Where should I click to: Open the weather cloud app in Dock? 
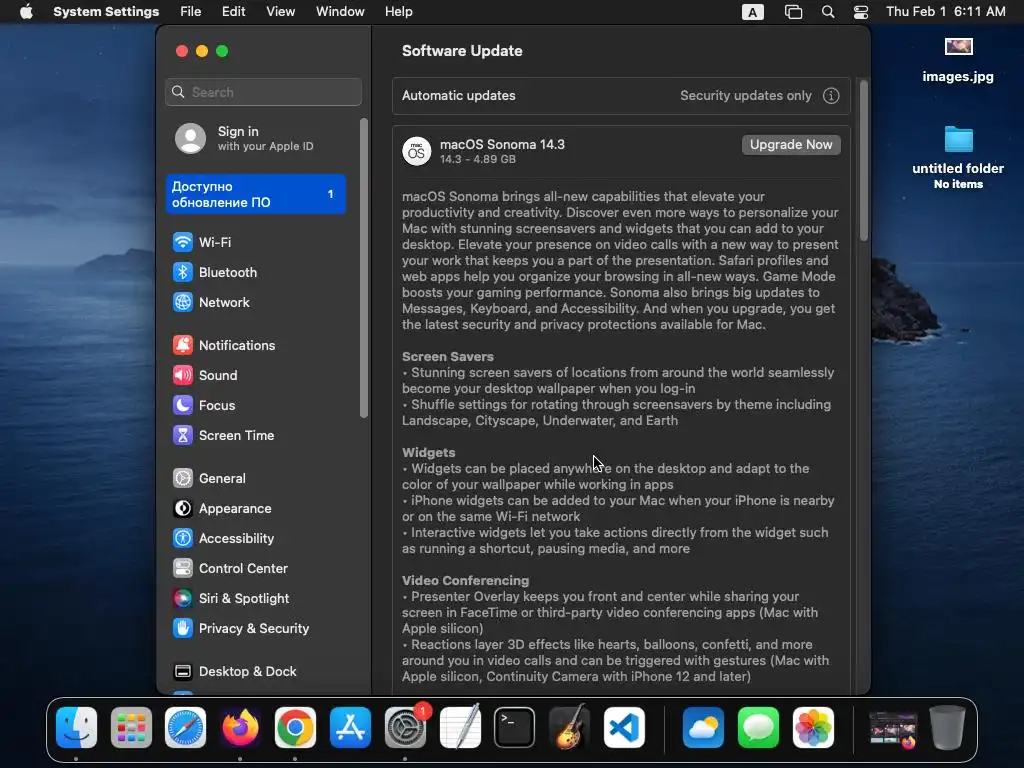point(703,728)
